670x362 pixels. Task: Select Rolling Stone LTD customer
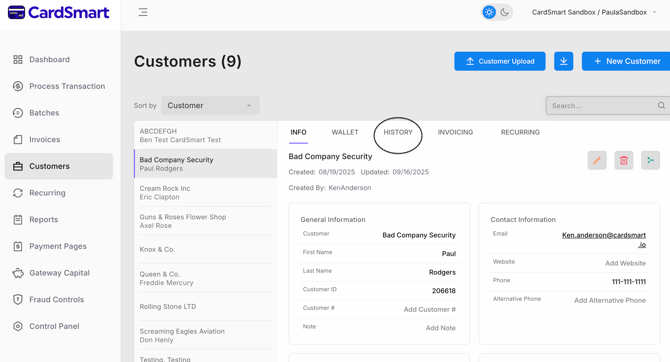[206, 306]
